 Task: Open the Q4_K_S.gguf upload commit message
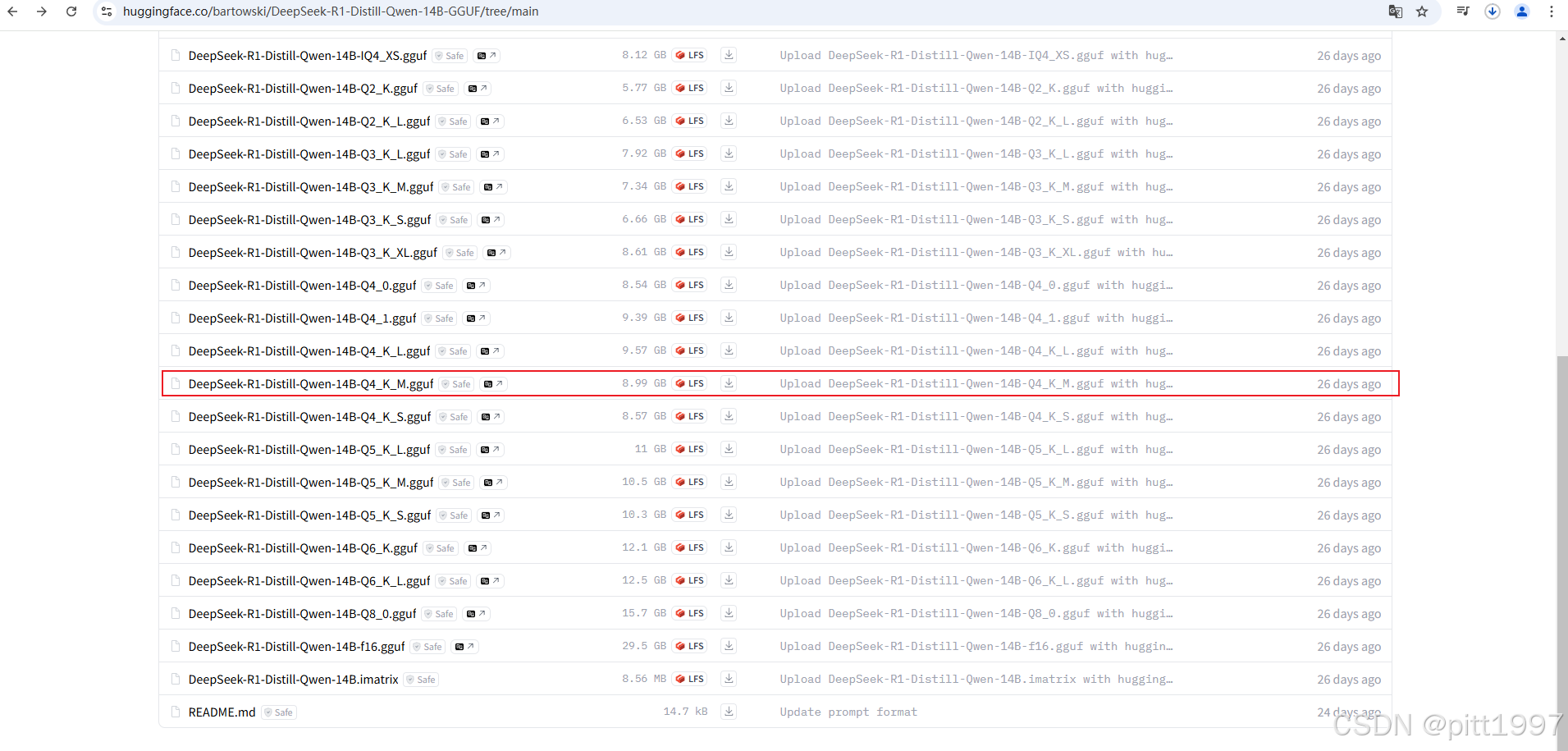pyautogui.click(x=976, y=416)
